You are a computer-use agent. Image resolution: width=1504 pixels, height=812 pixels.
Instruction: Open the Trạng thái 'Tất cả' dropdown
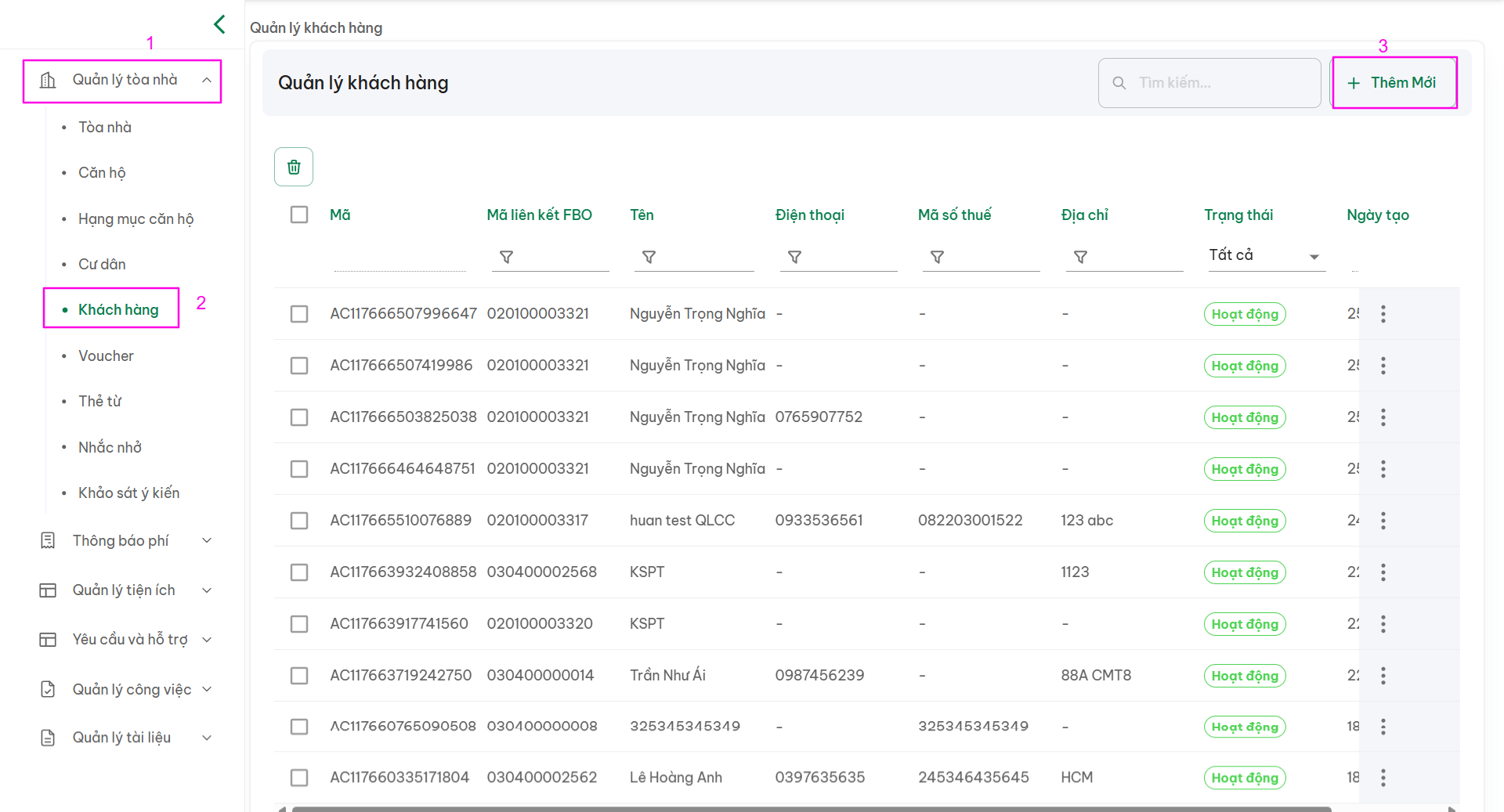1264,256
